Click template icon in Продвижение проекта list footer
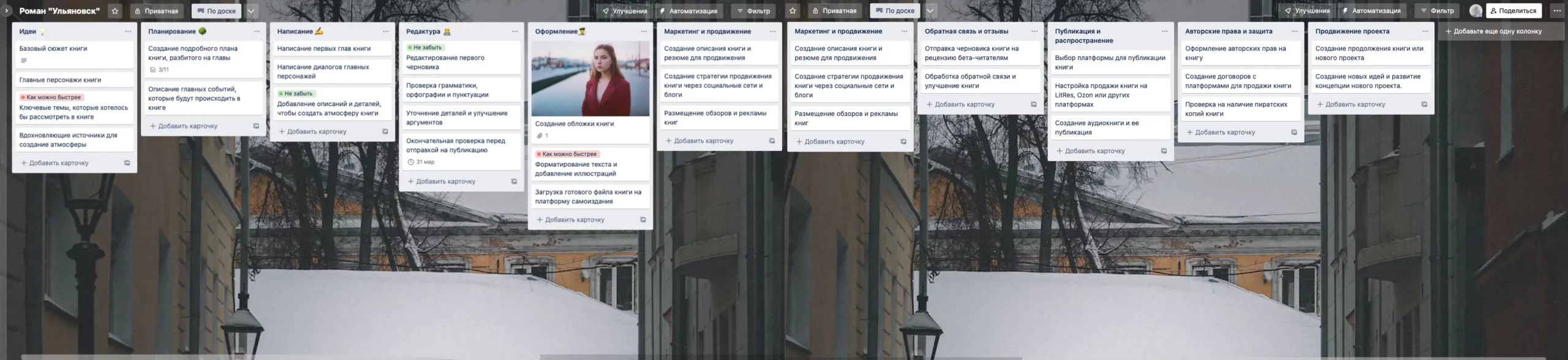The image size is (1568, 360). 1424,105
